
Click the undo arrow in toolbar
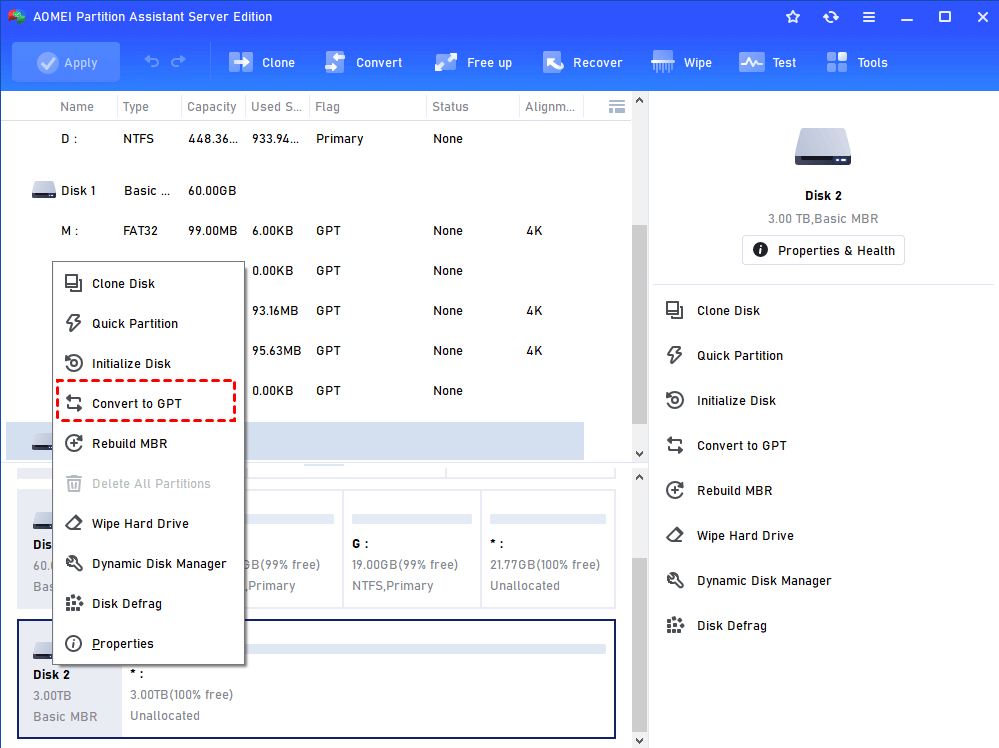(x=152, y=62)
